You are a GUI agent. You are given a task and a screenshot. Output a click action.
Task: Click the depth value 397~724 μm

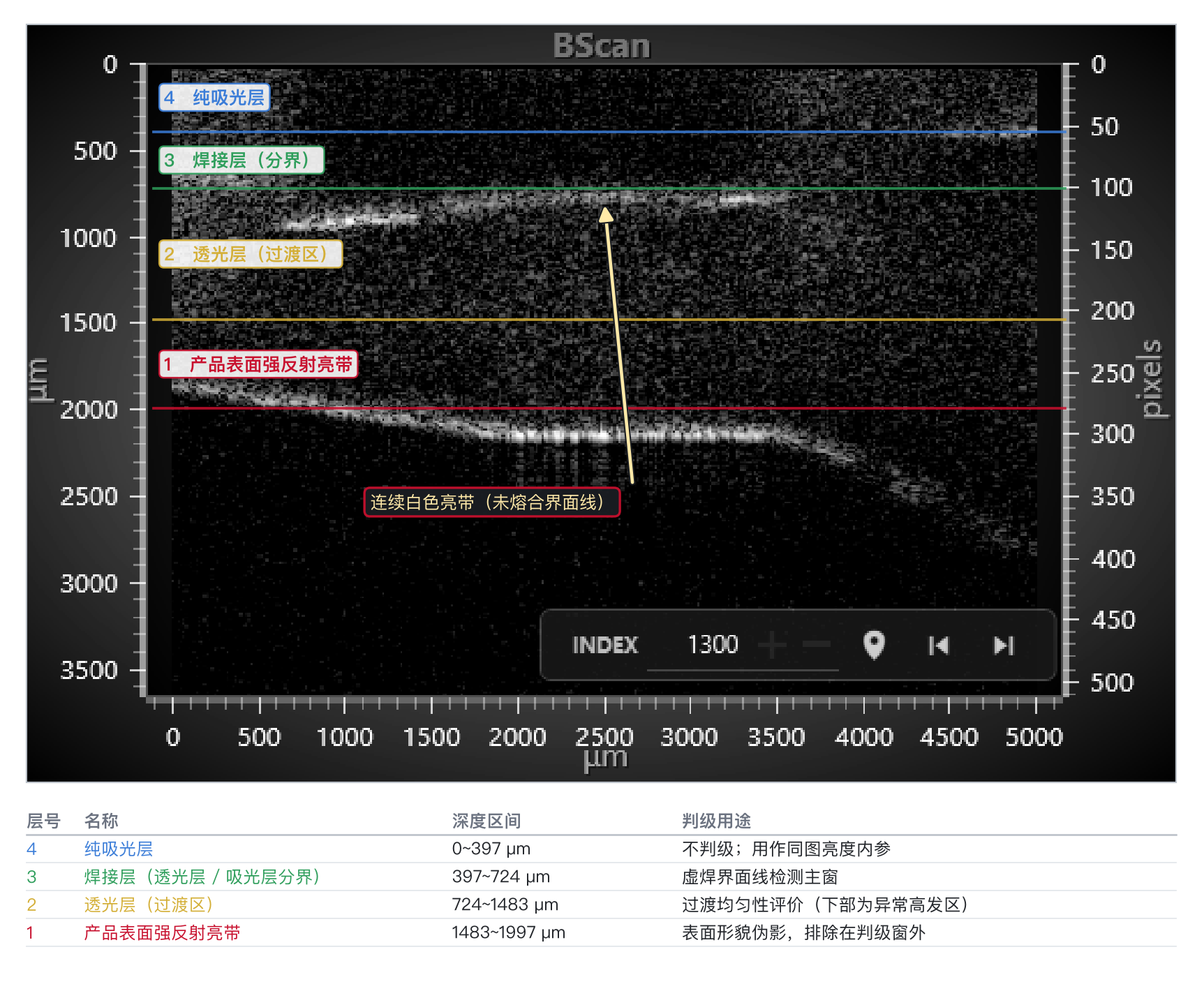click(501, 877)
